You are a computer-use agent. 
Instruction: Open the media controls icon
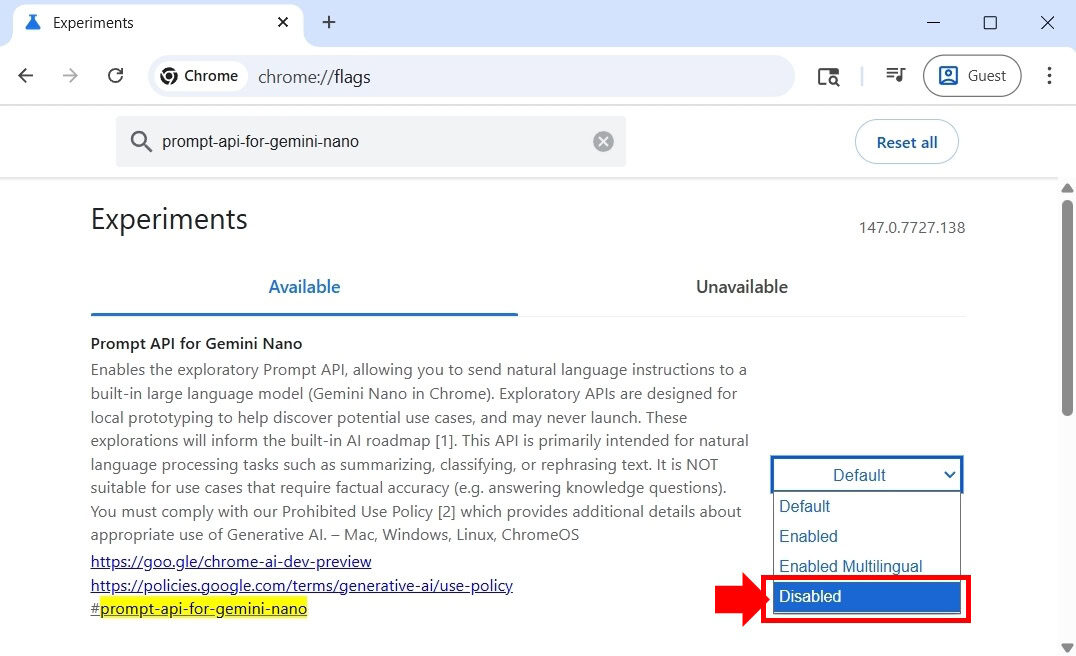point(896,75)
